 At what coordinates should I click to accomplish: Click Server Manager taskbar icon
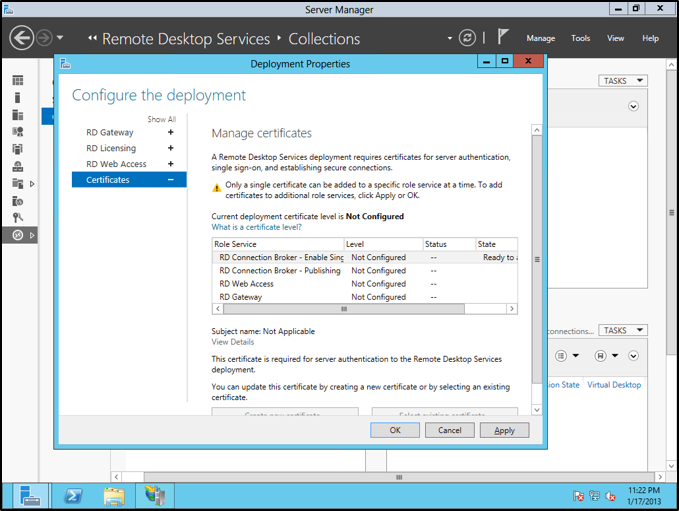pyautogui.click(x=30, y=495)
